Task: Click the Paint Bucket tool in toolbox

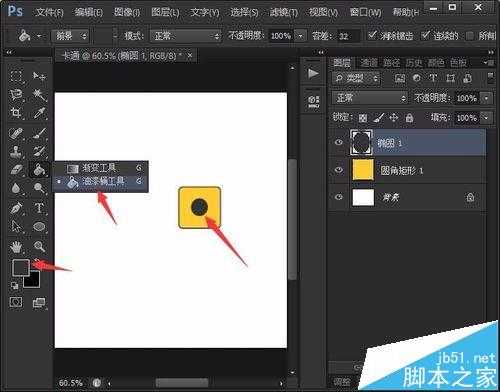Action: 39,170
